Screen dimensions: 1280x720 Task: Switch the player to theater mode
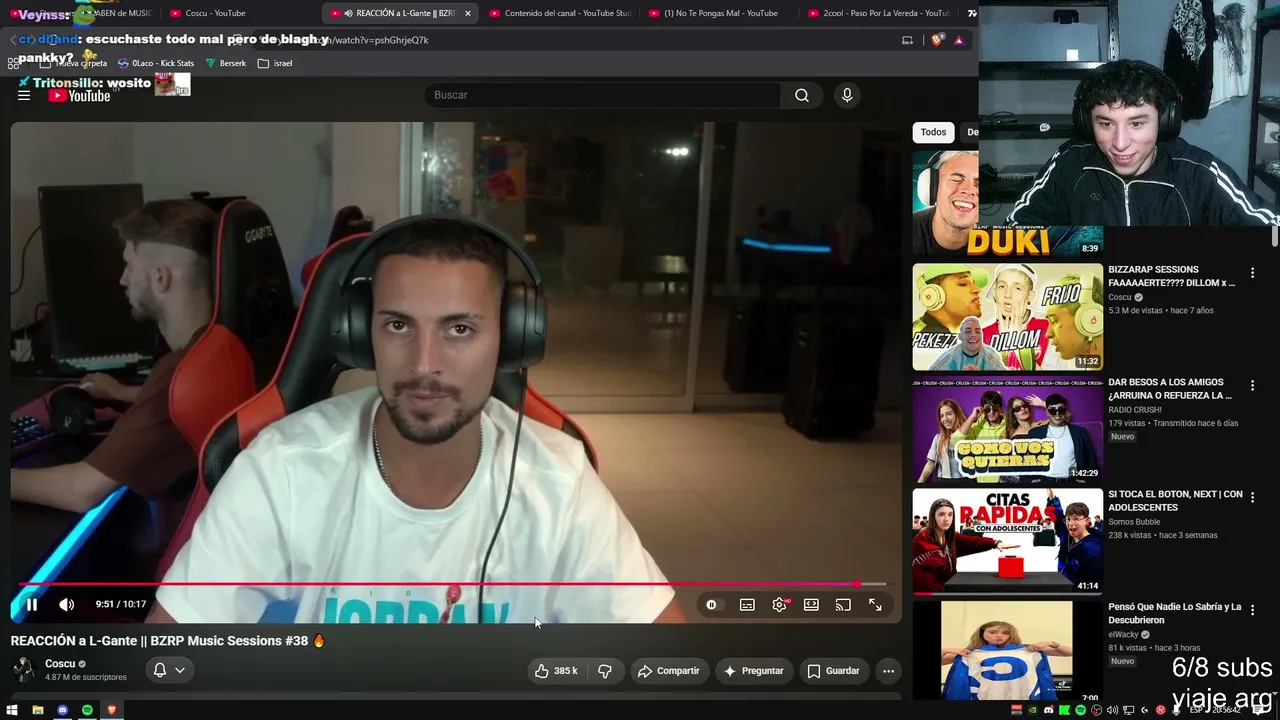[811, 605]
